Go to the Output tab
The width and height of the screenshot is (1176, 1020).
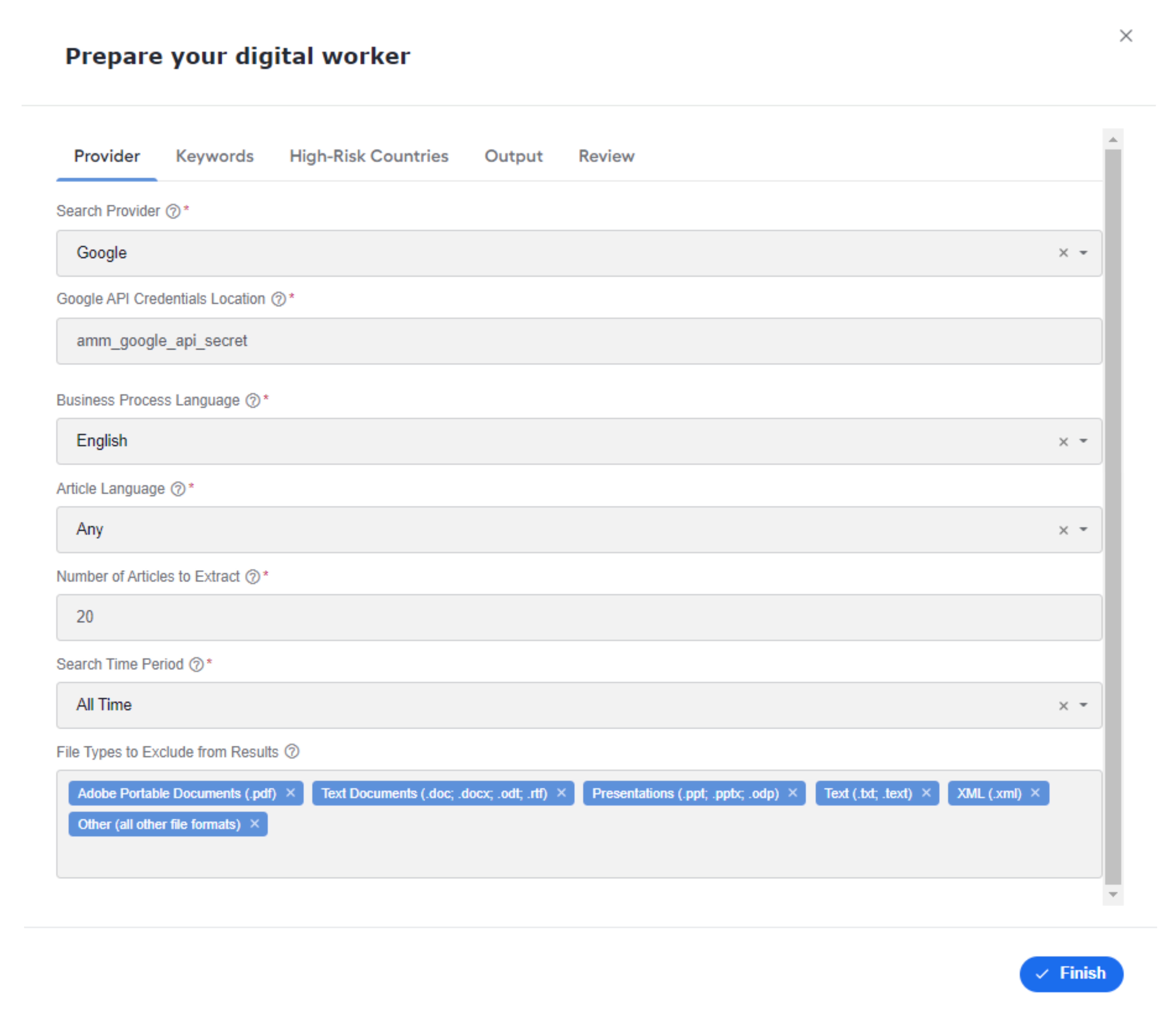513,156
